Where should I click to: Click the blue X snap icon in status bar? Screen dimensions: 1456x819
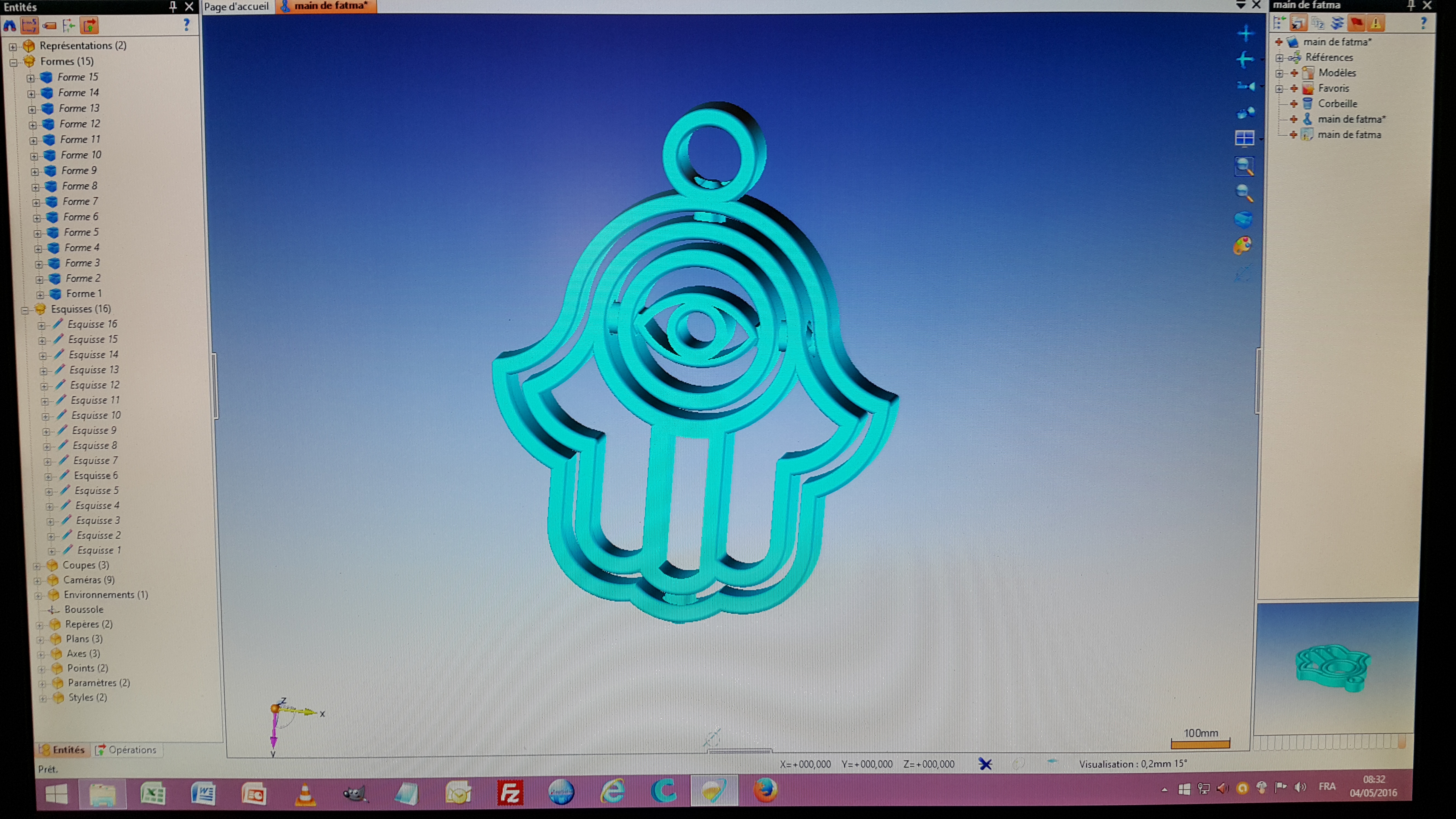pyautogui.click(x=985, y=765)
